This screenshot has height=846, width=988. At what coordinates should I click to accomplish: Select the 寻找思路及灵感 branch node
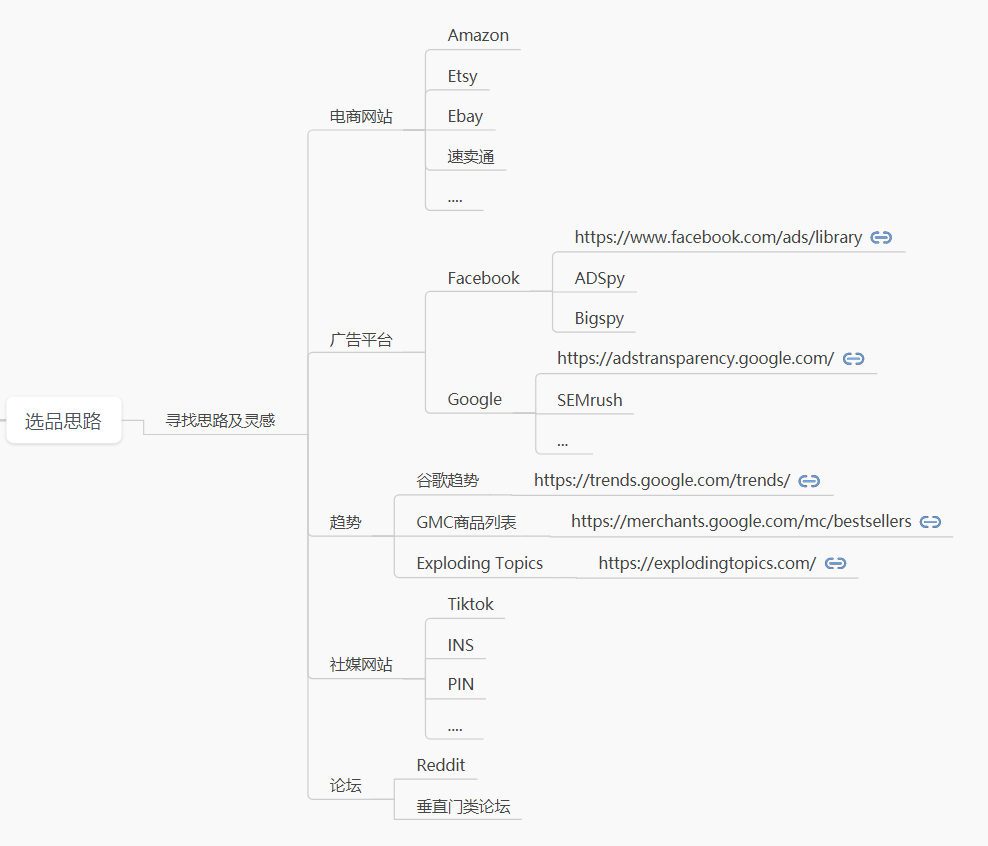tap(220, 421)
